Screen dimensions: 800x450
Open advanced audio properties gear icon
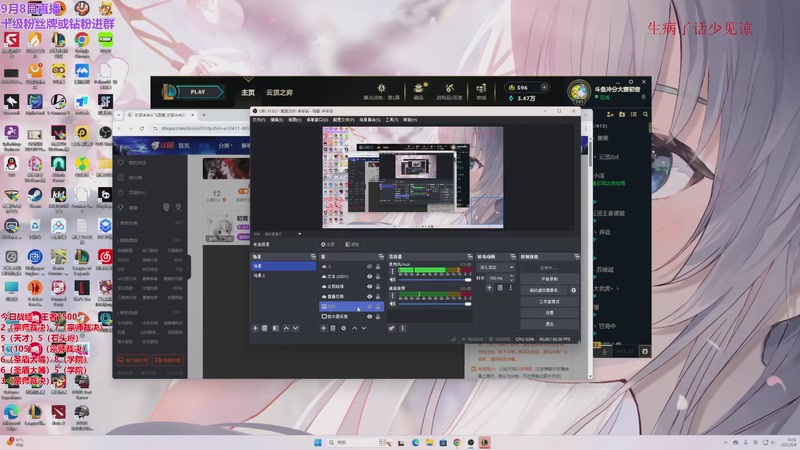(x=392, y=328)
